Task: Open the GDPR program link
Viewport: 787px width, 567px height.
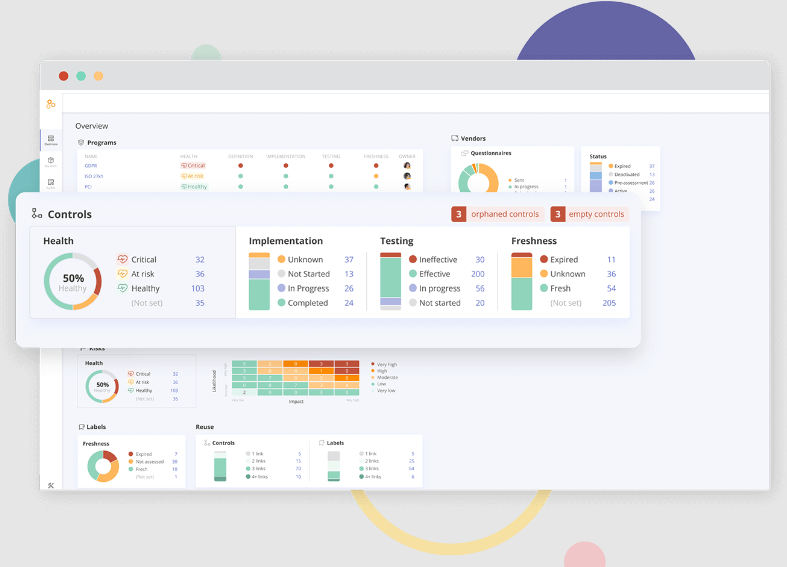Action: tap(91, 166)
